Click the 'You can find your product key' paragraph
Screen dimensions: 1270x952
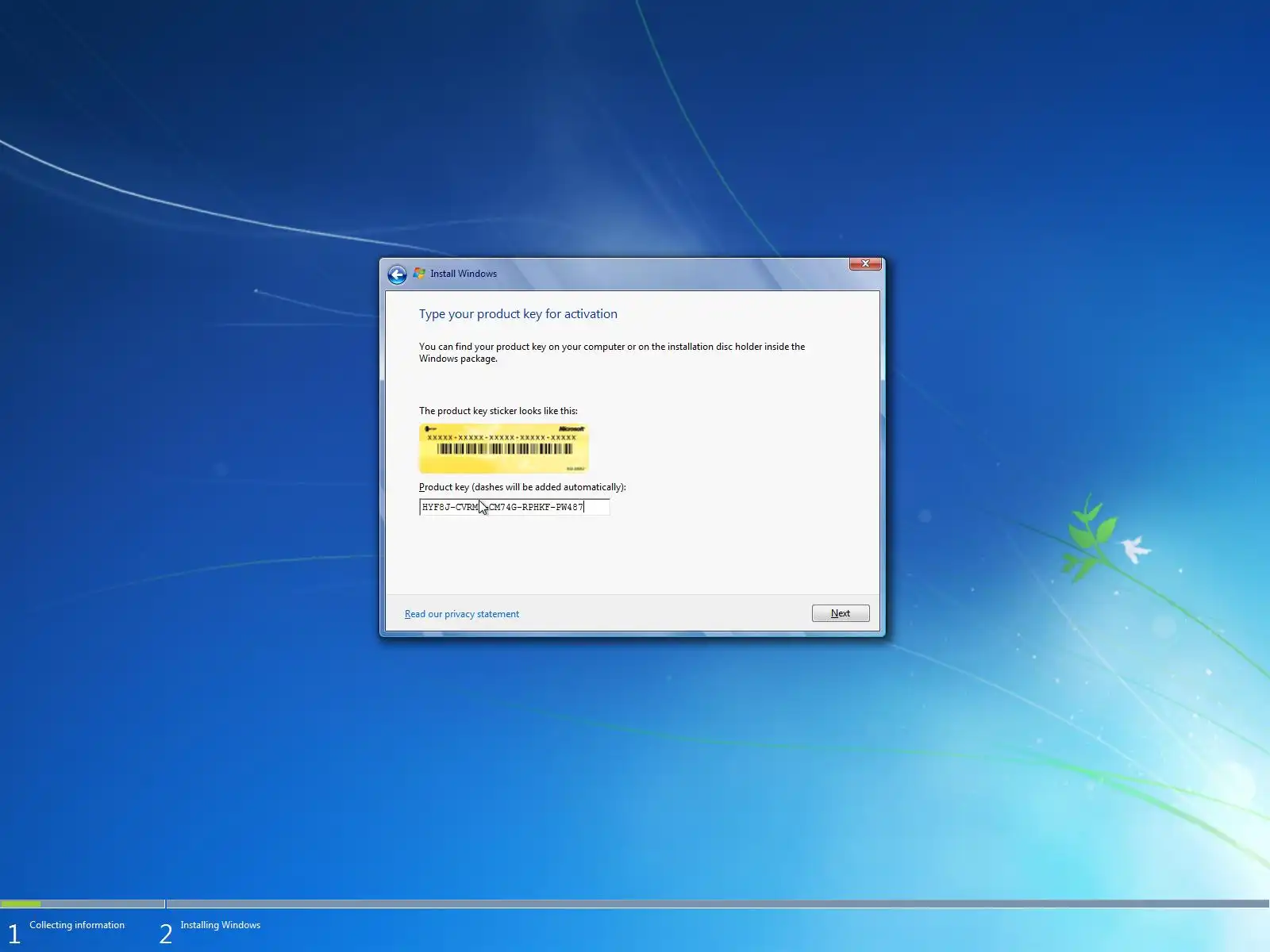point(612,352)
